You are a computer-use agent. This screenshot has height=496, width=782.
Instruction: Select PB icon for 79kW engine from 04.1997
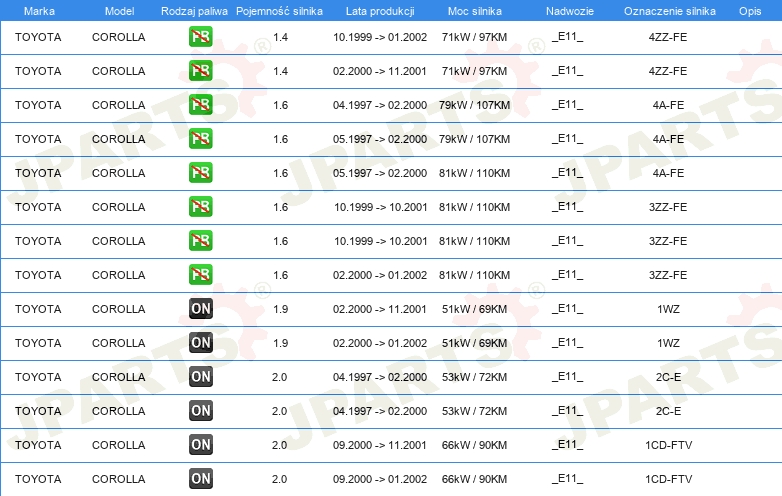point(201,105)
